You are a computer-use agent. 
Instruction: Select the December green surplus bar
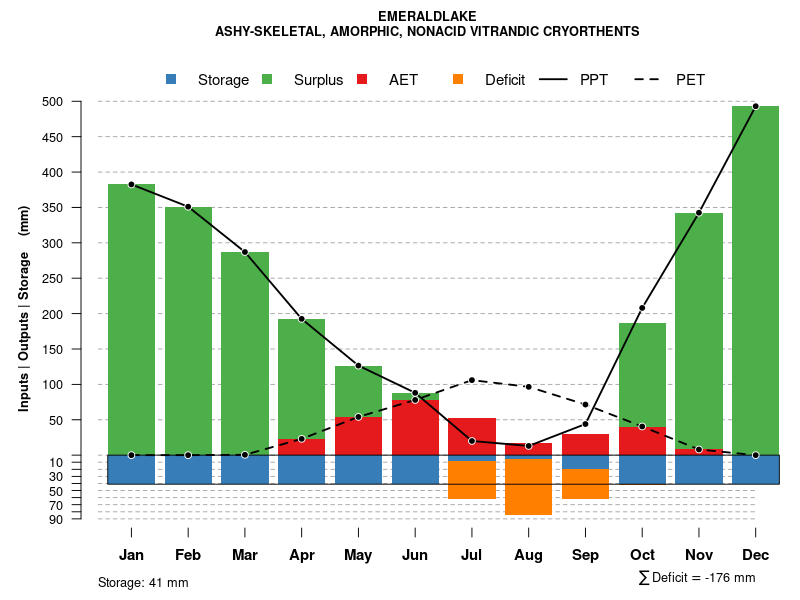pos(755,280)
